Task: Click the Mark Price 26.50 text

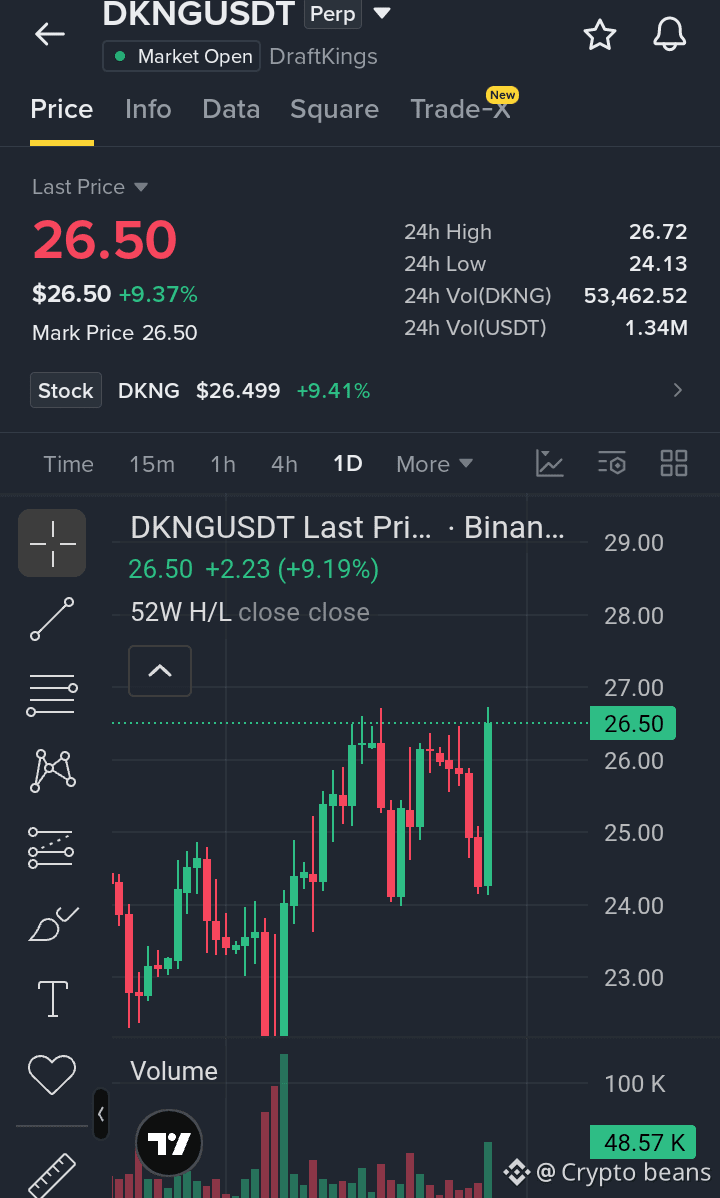Action: point(115,332)
